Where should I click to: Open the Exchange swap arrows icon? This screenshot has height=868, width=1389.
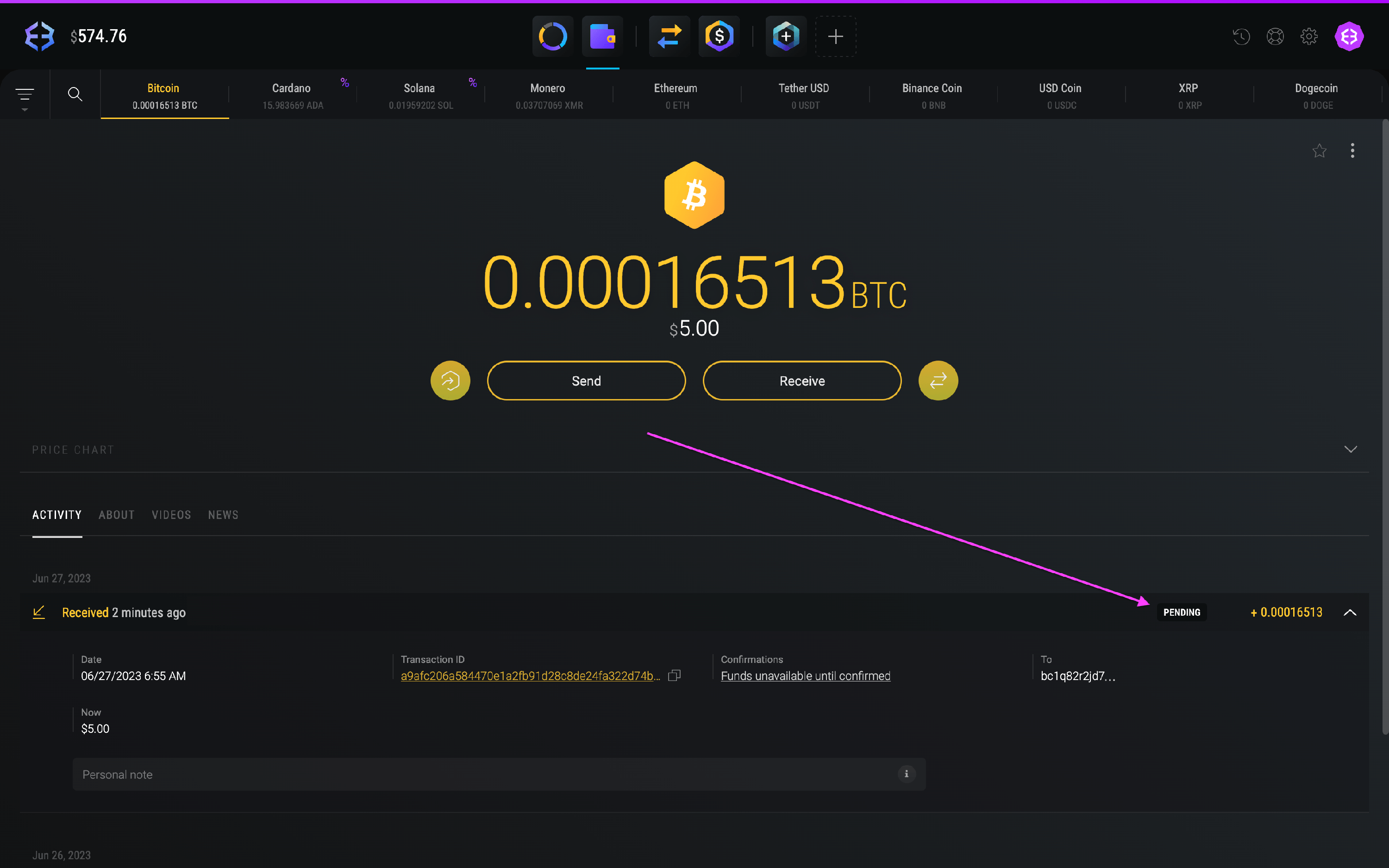(x=668, y=36)
